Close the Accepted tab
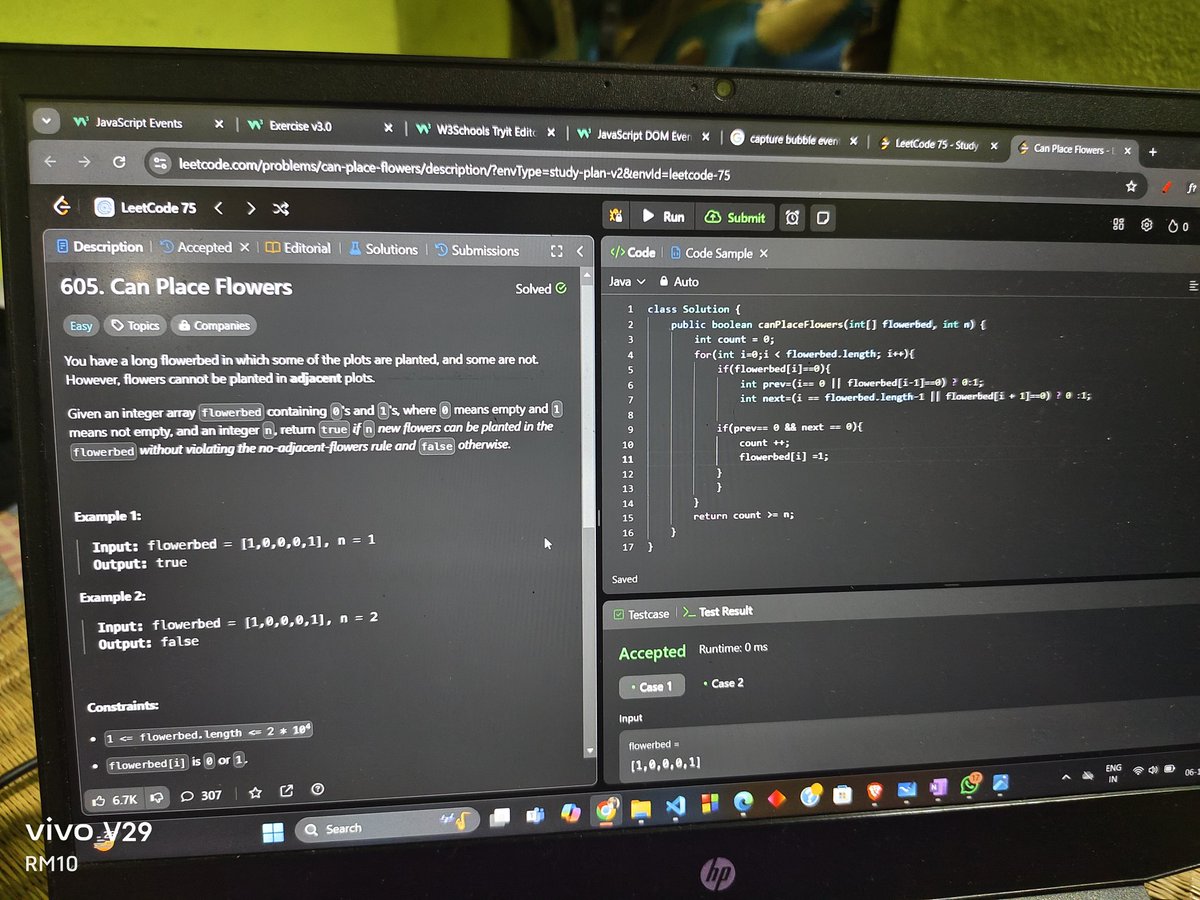This screenshot has height=900, width=1200. 243,247
